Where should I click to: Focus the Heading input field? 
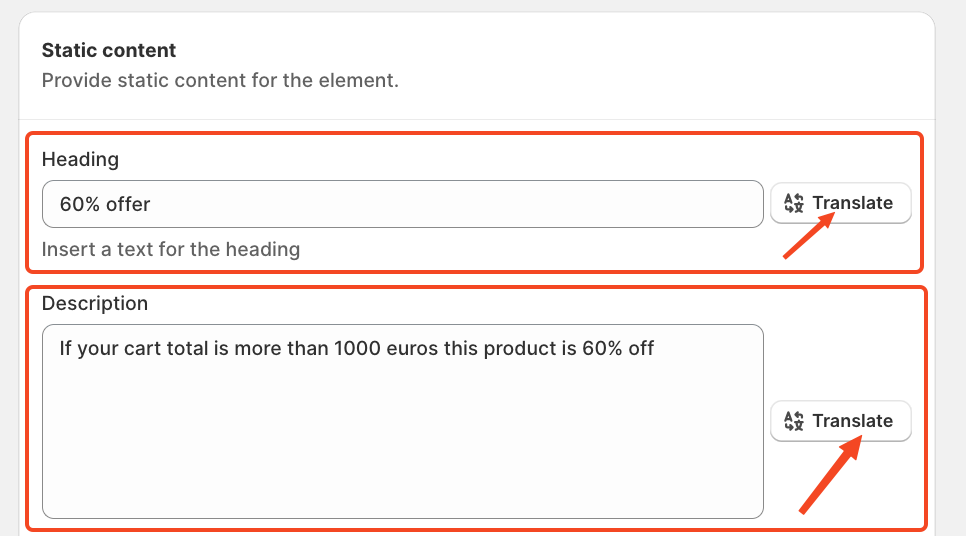pos(403,204)
